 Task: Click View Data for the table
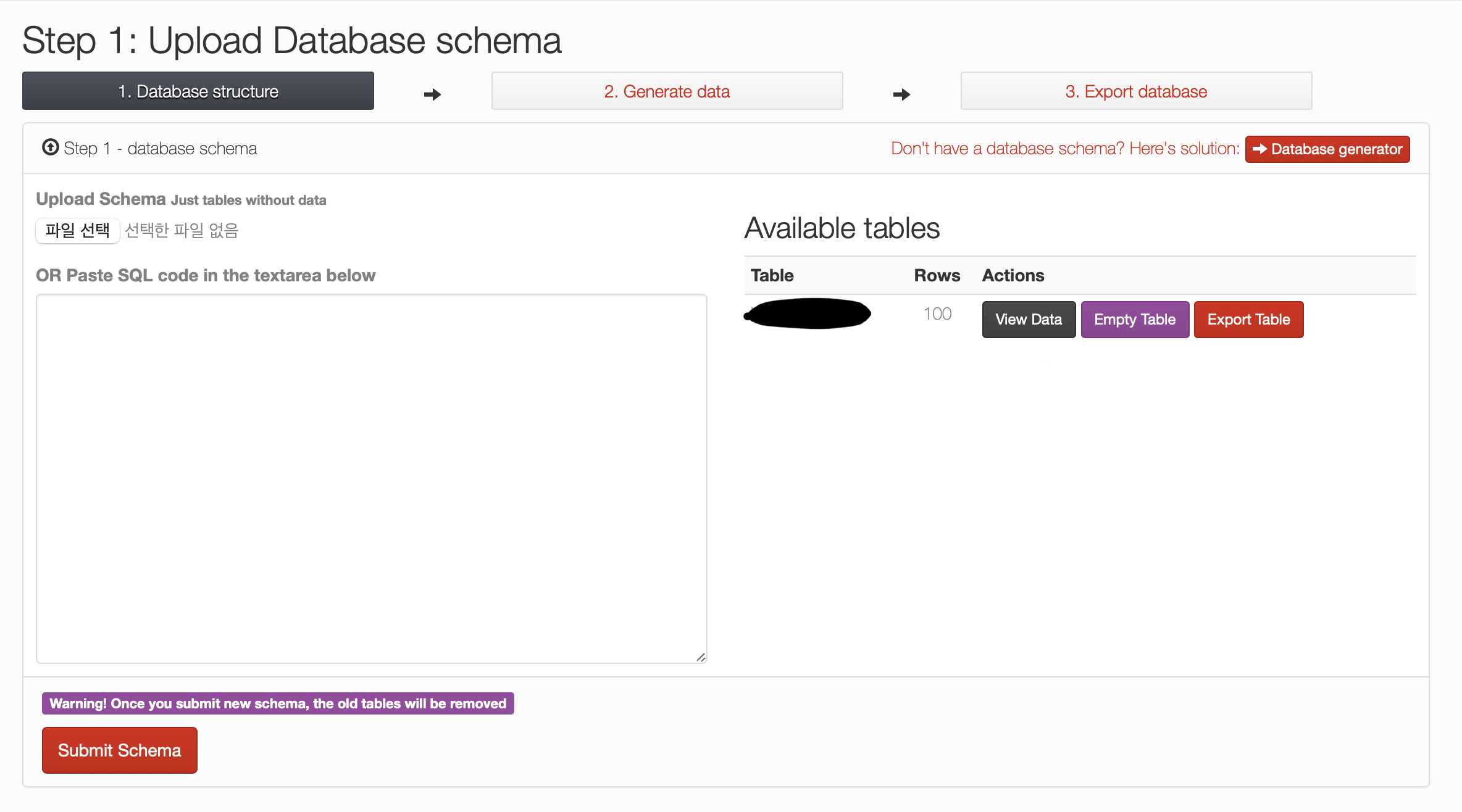tap(1029, 320)
